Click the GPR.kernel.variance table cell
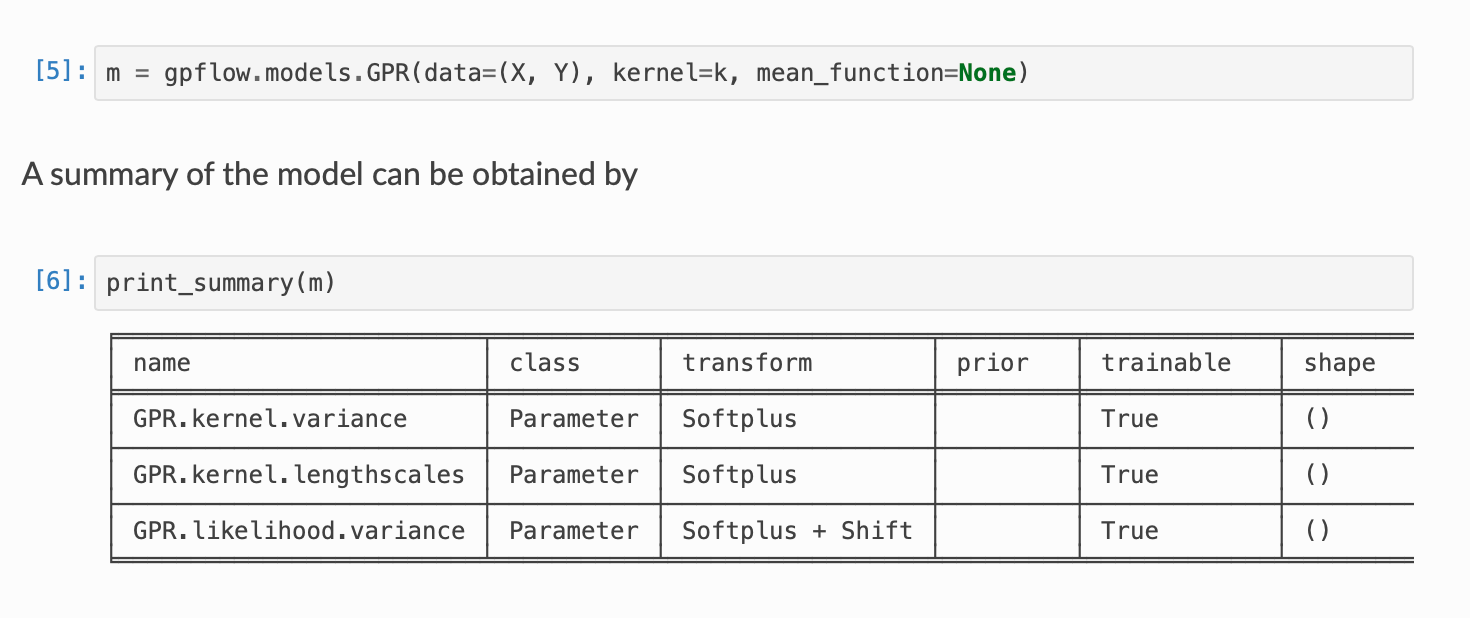The image size is (1470, 618). (x=270, y=419)
